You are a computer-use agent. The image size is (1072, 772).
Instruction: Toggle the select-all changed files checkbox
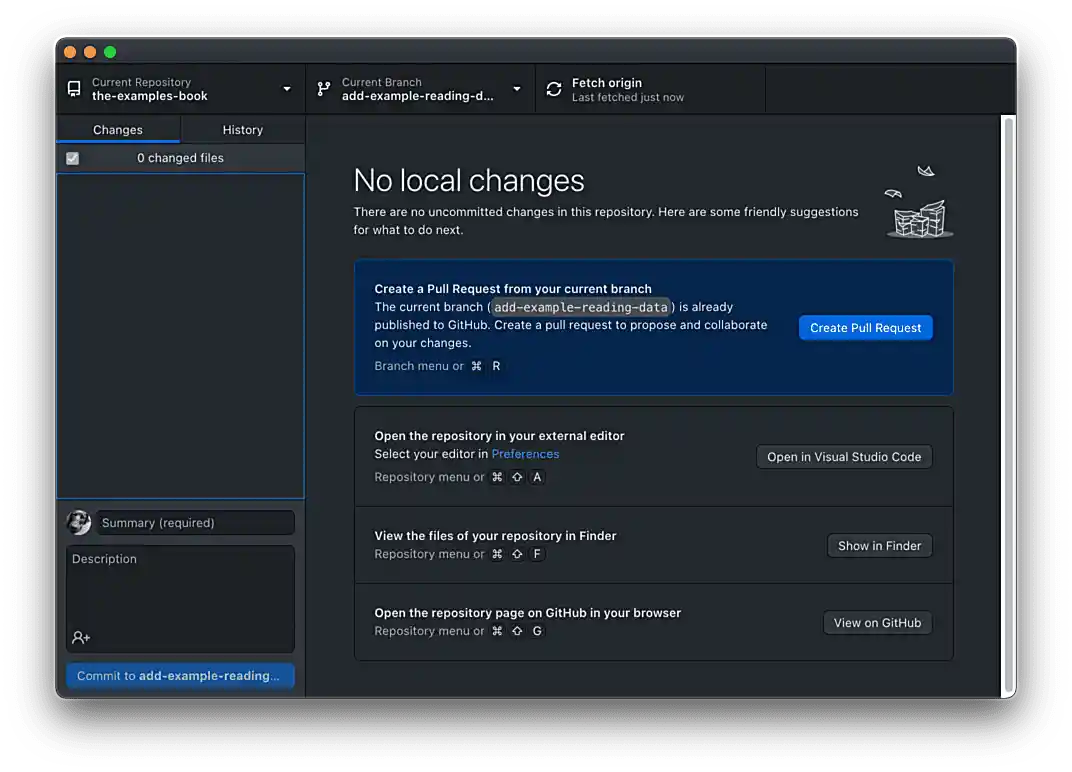pyautogui.click(x=72, y=157)
